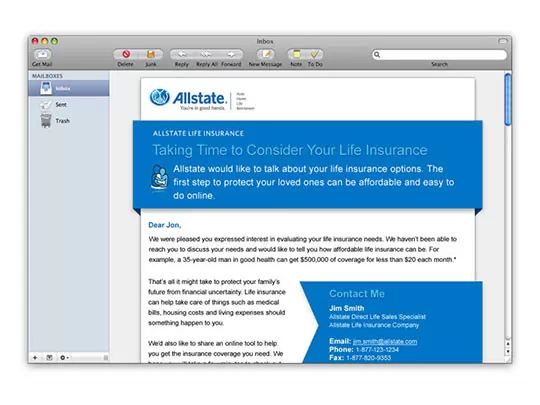Image resolution: width=540 pixels, height=405 pixels.
Task: Click the jim.smith@allstate.com email link
Action: 385,341
